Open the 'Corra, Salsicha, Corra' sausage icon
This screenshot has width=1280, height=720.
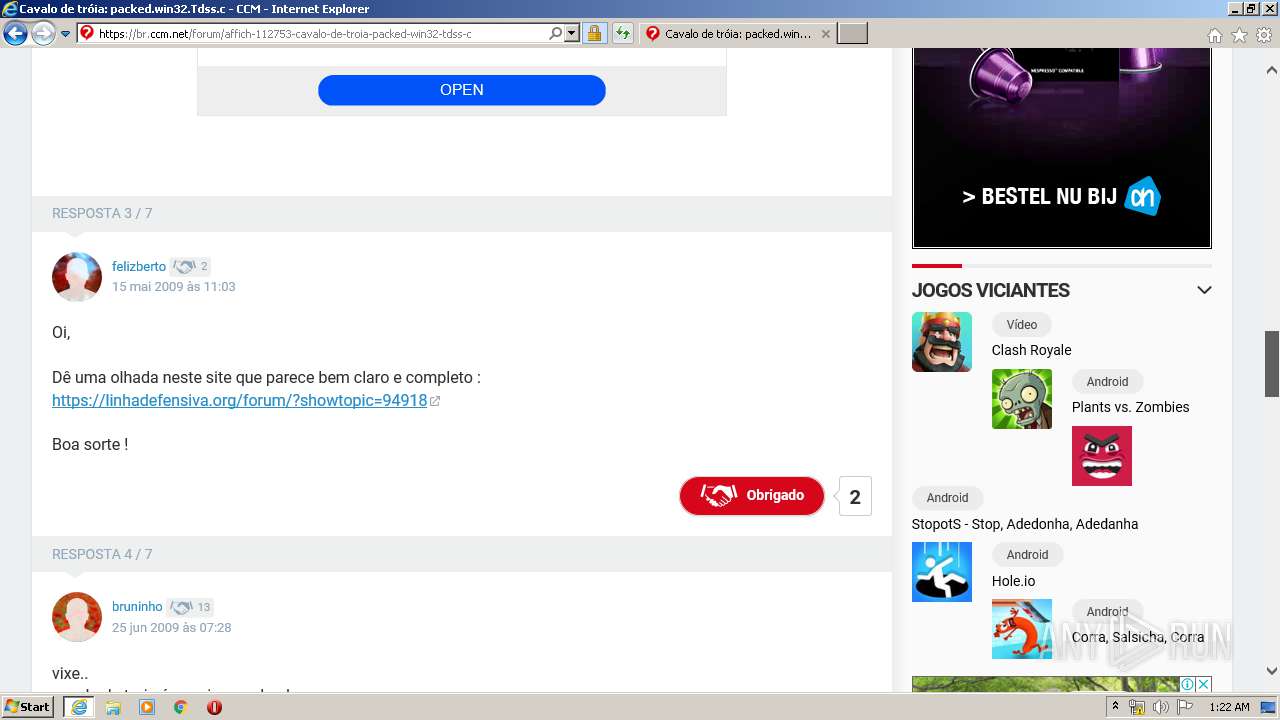1022,629
